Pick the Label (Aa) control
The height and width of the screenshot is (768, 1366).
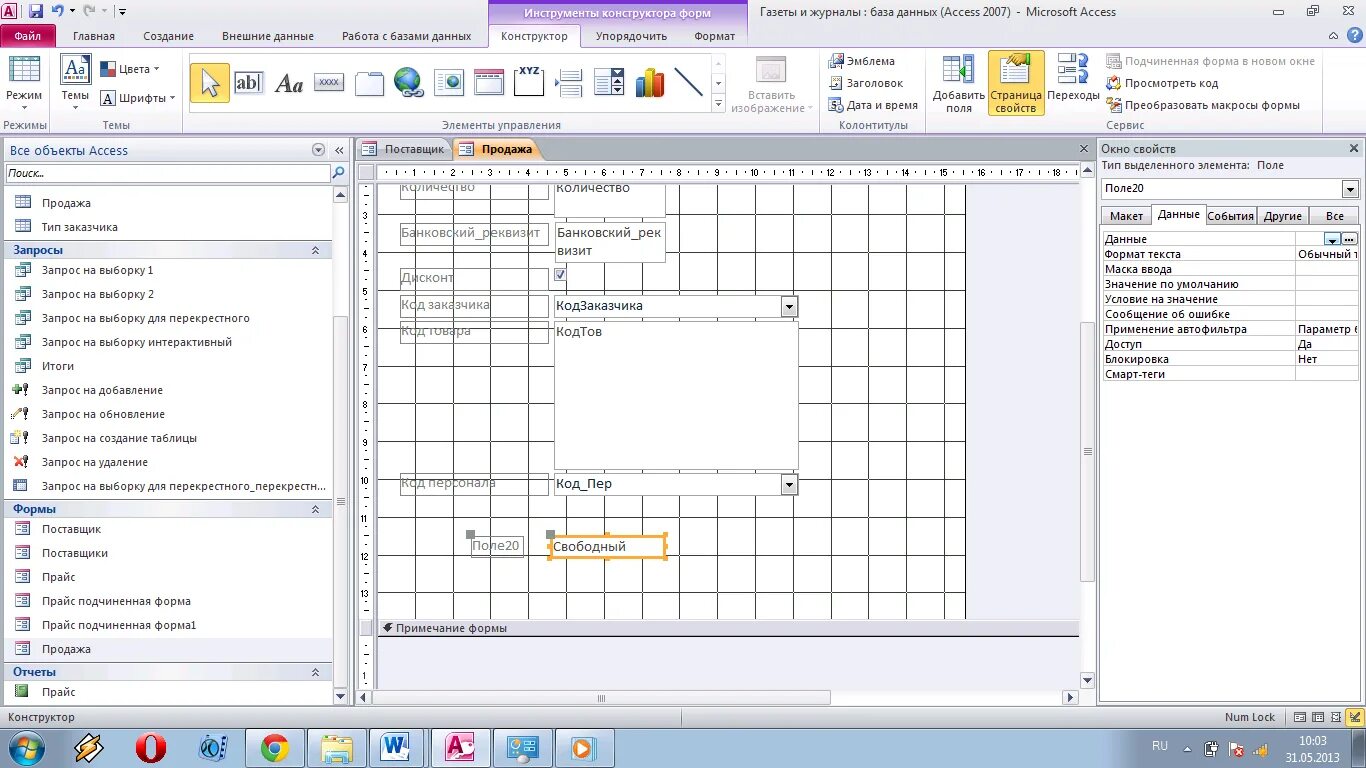click(x=288, y=83)
